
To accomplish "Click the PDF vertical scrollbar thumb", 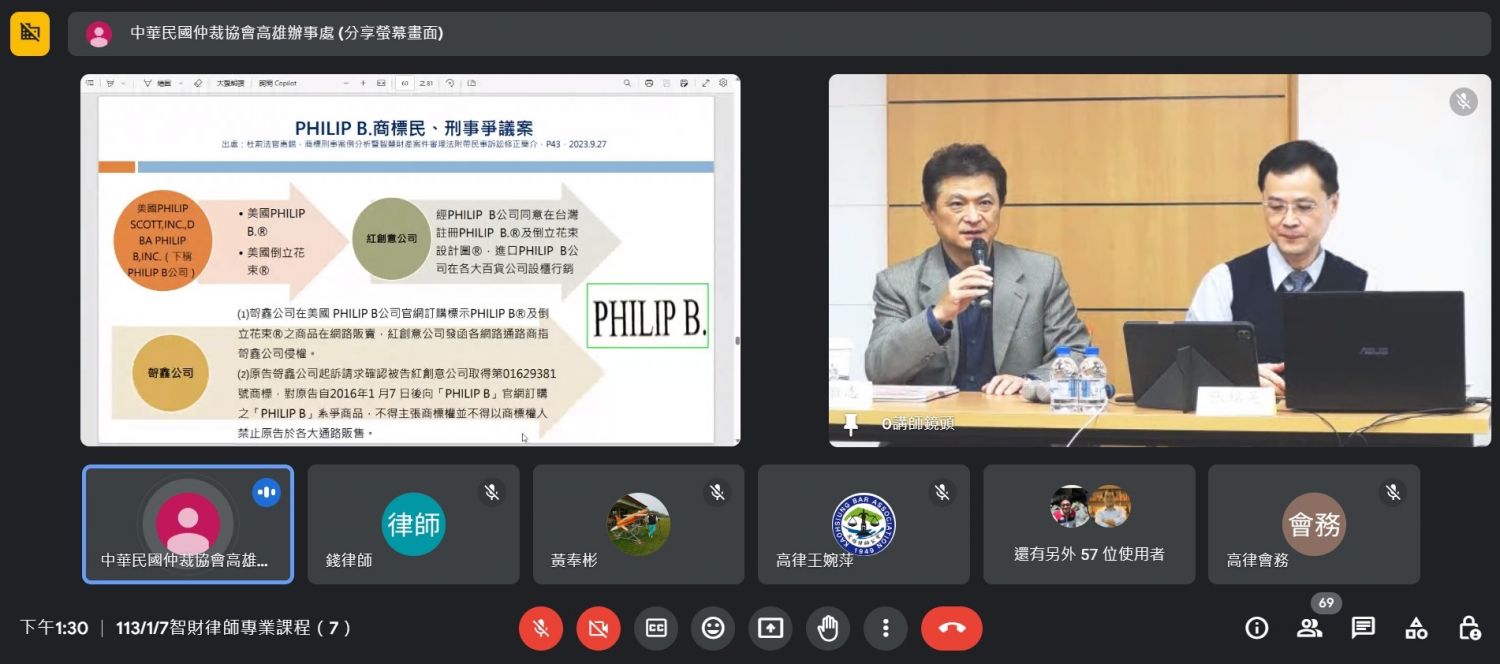I will coord(737,340).
